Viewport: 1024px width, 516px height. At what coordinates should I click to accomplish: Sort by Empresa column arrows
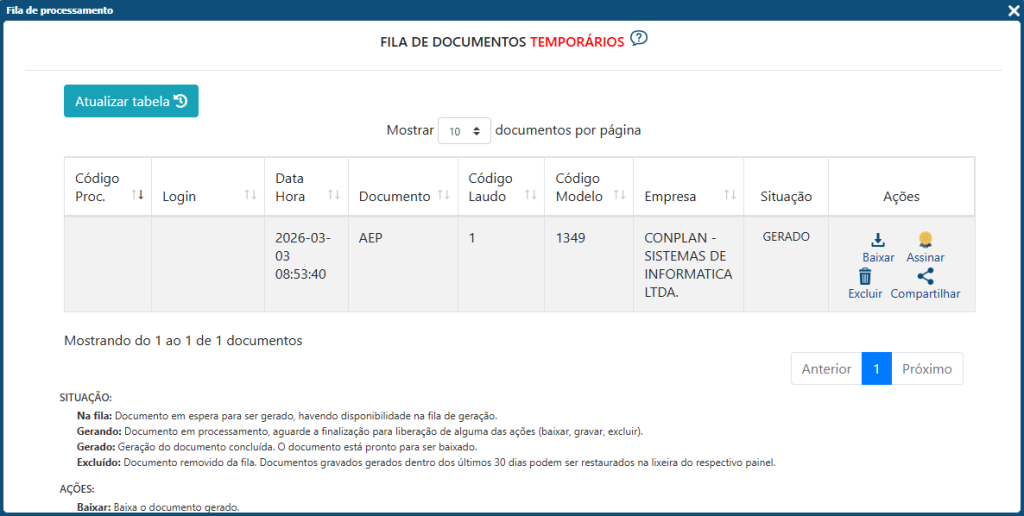point(730,195)
